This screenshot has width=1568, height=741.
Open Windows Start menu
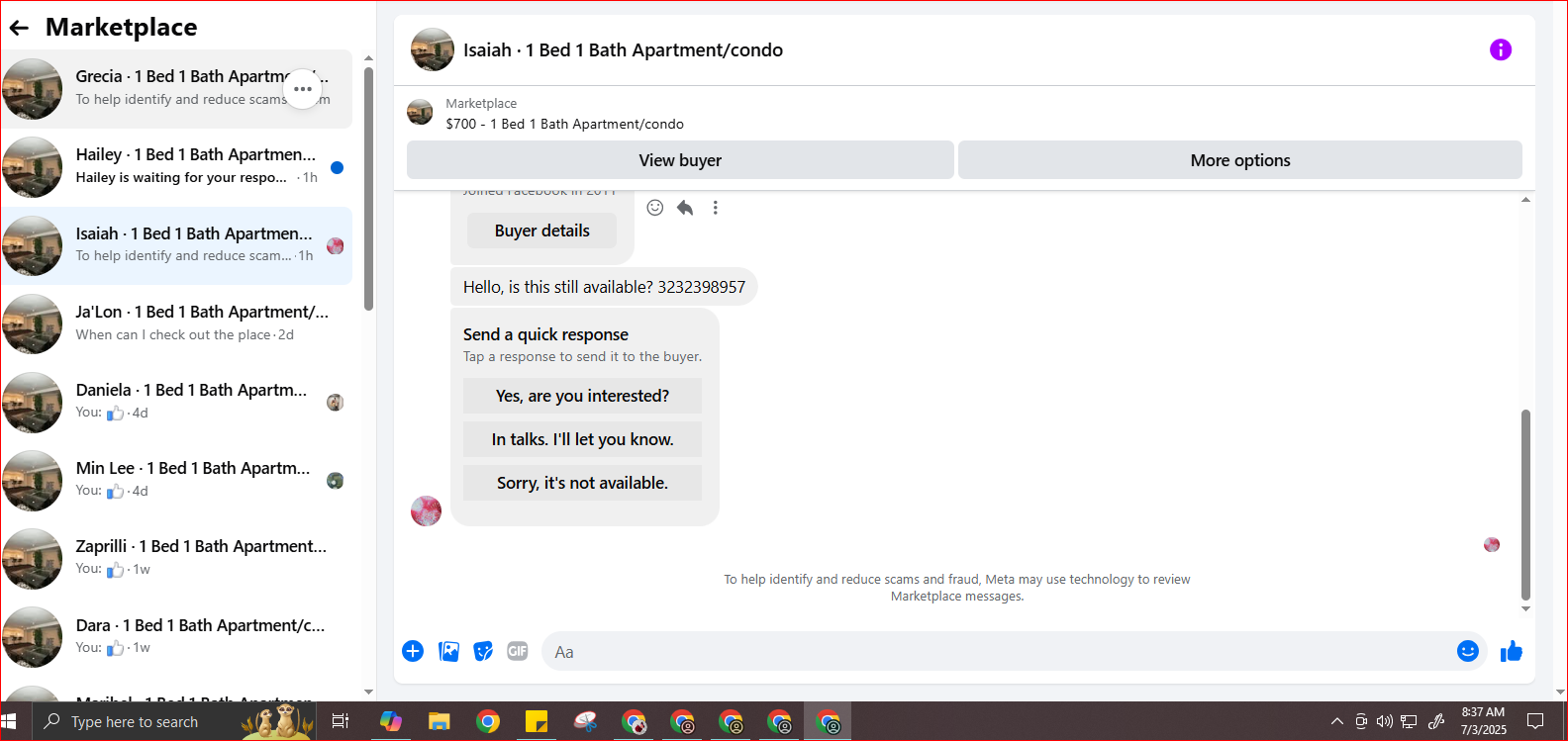[x=11, y=721]
